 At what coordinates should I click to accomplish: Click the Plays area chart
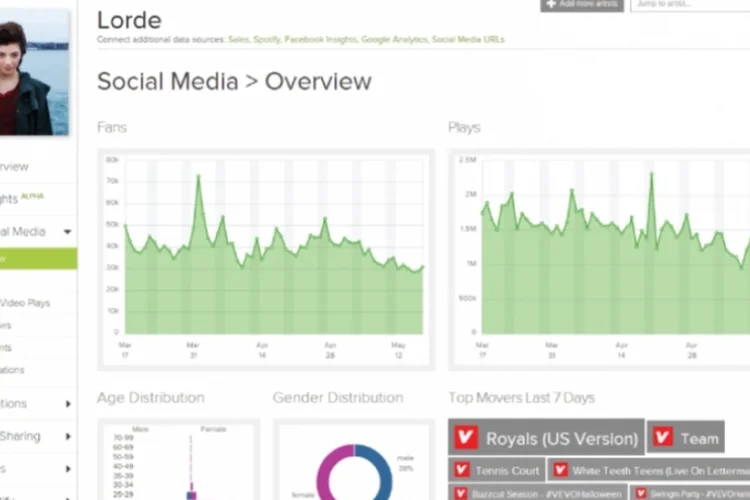(599, 259)
